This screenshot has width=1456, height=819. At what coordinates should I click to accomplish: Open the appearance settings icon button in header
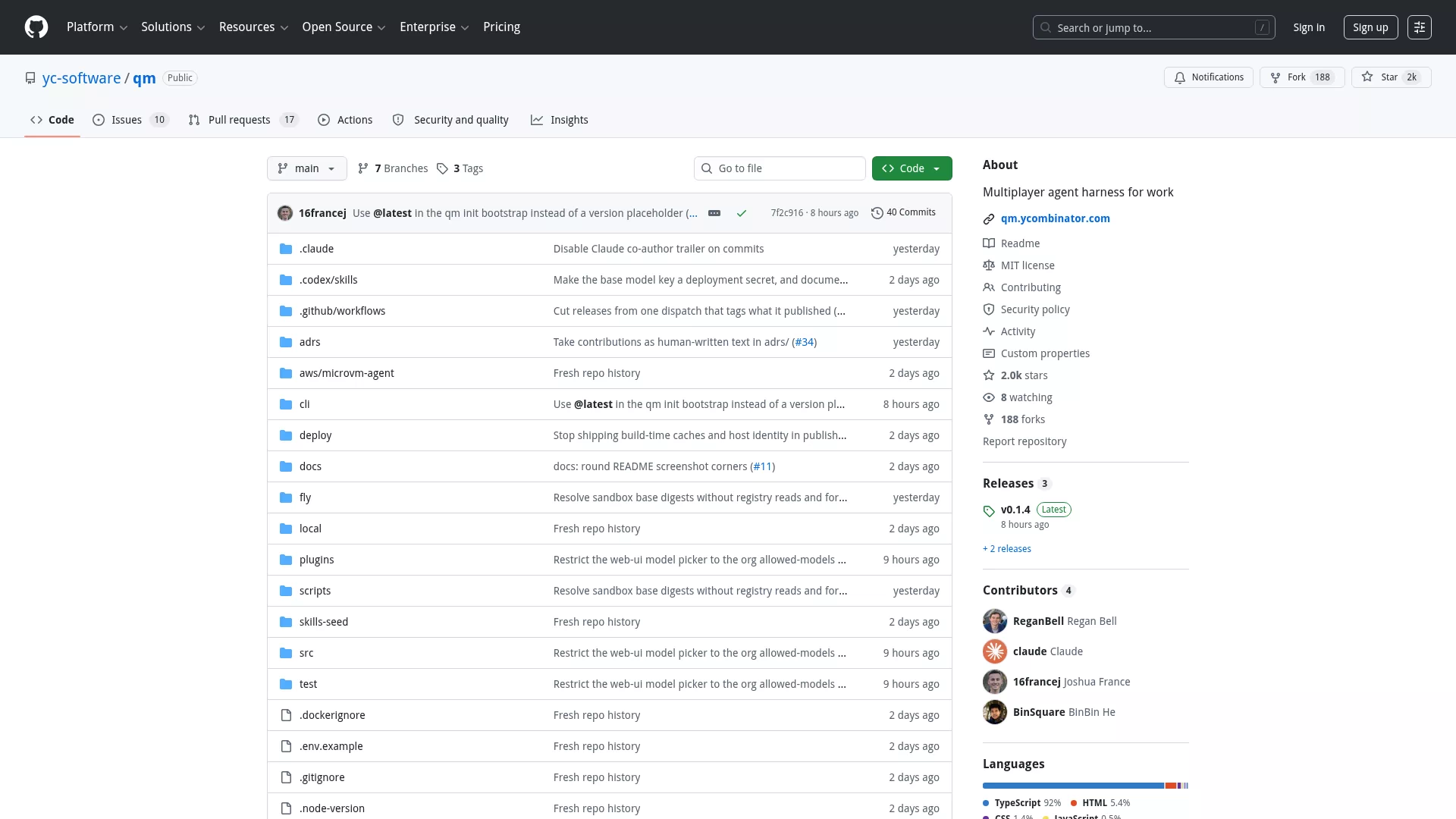pos(1419,27)
